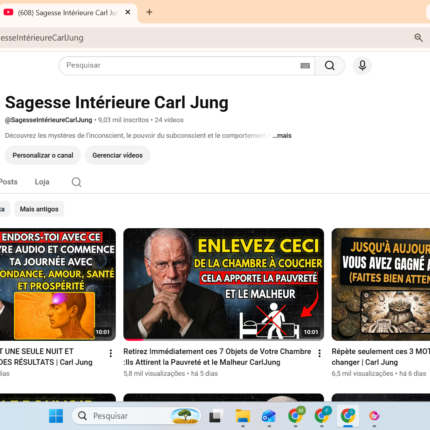Open the Windows Start menu
Viewport: 430px width, 430px height.
56,416
